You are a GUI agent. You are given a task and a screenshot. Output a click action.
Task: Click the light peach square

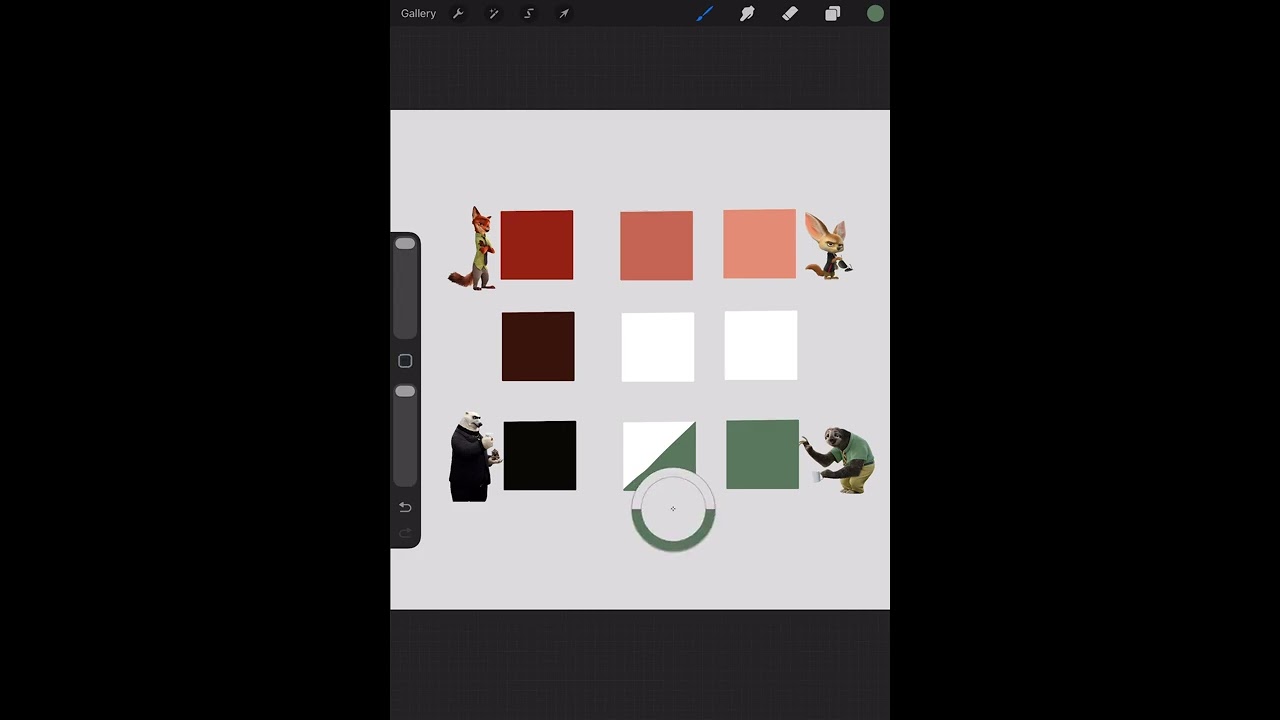[760, 244]
